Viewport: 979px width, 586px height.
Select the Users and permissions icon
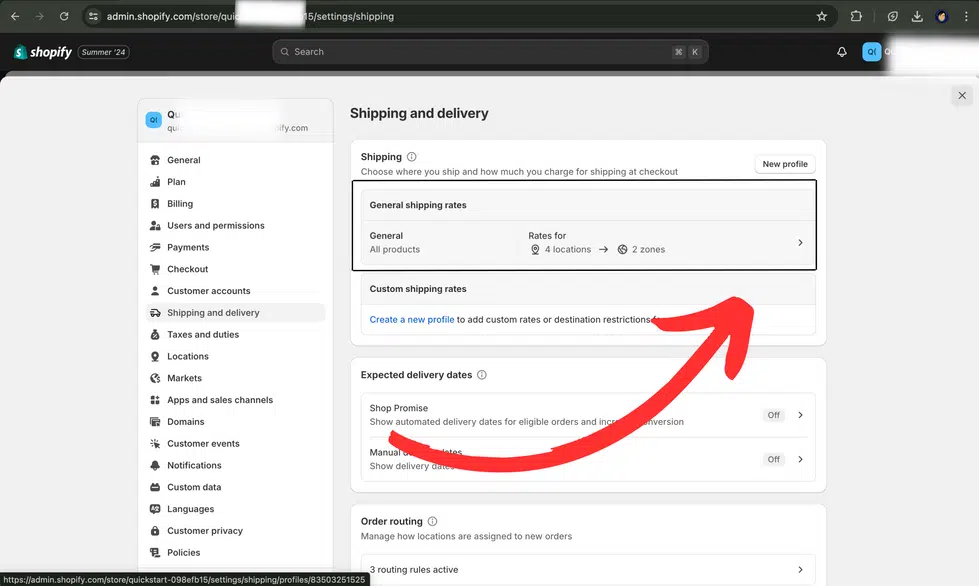coord(156,225)
